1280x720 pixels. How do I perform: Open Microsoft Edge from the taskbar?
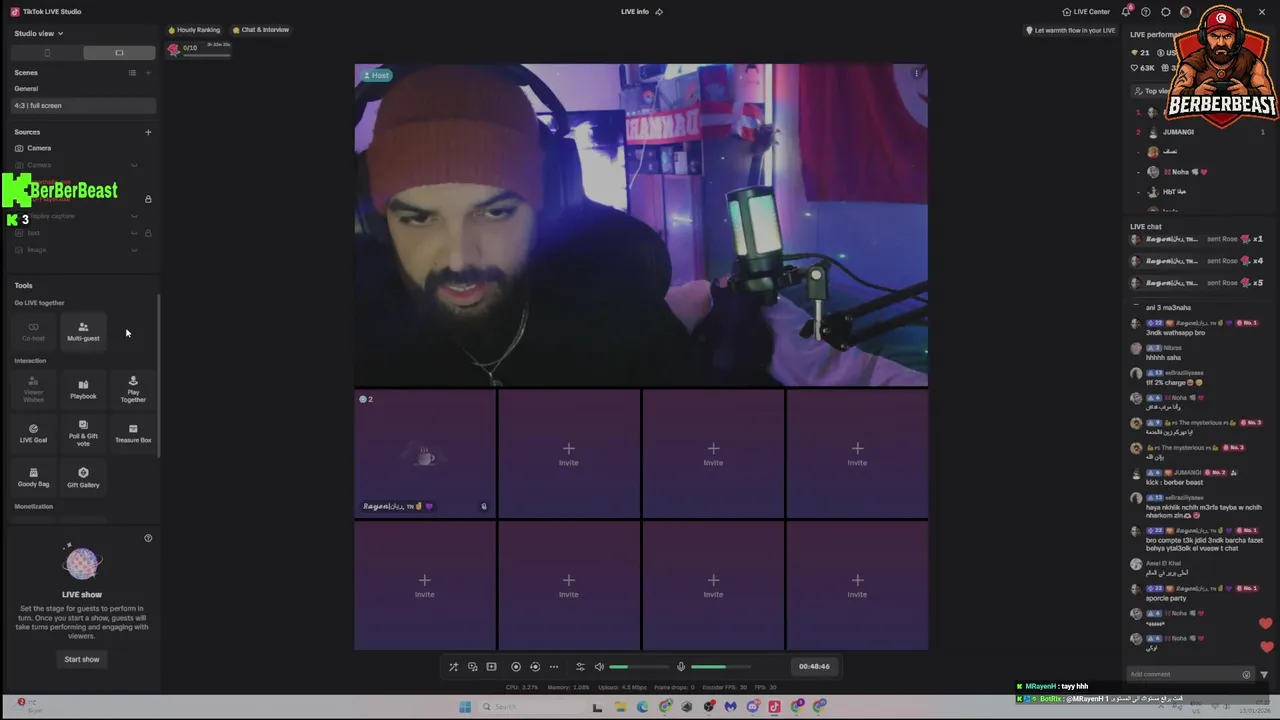click(x=642, y=707)
